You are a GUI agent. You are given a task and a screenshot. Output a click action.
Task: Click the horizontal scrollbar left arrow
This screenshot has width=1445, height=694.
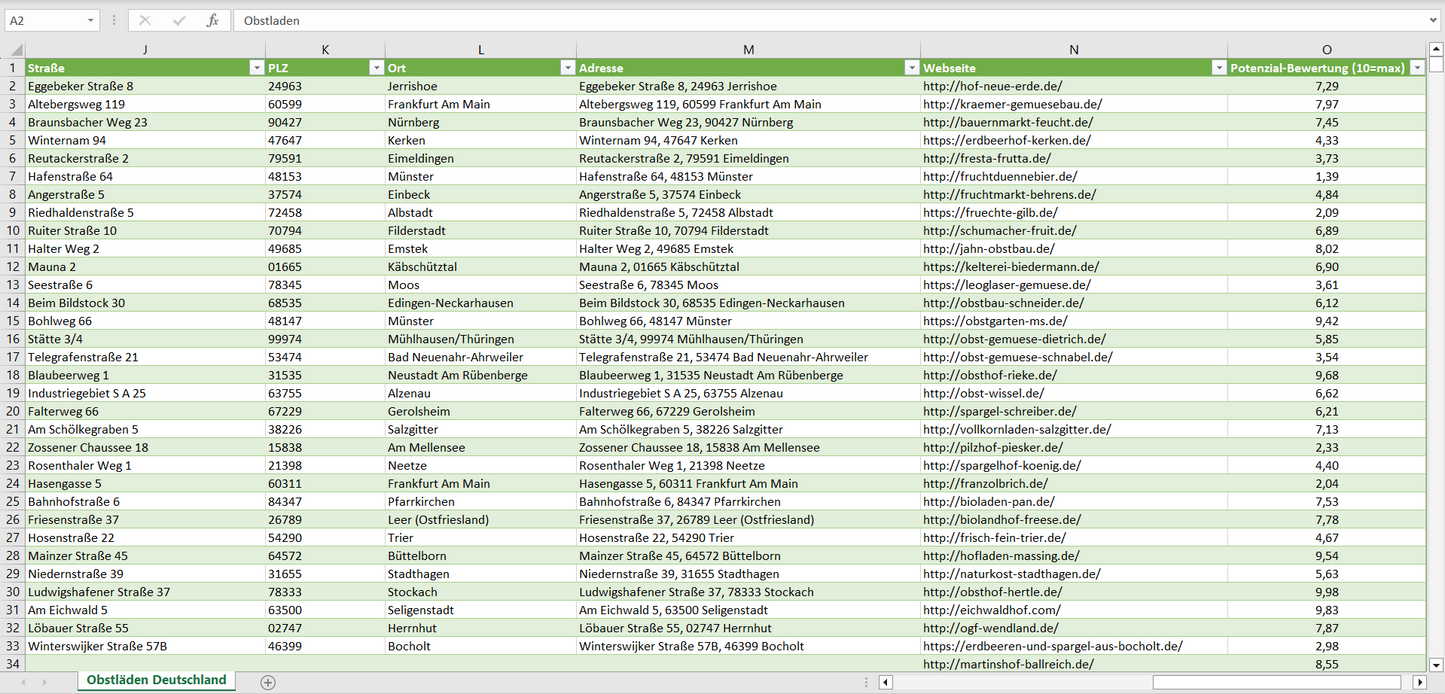coord(886,682)
